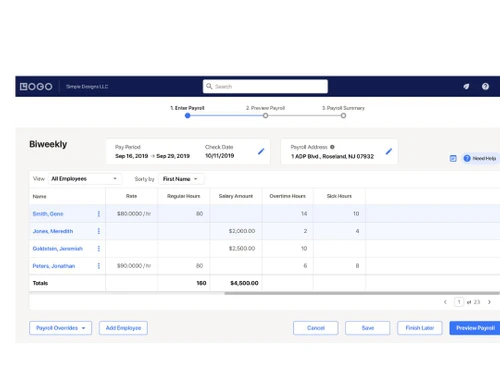The width and height of the screenshot is (500, 375).
Task: Click the Preview Payroll progress step dot
Action: (265, 116)
